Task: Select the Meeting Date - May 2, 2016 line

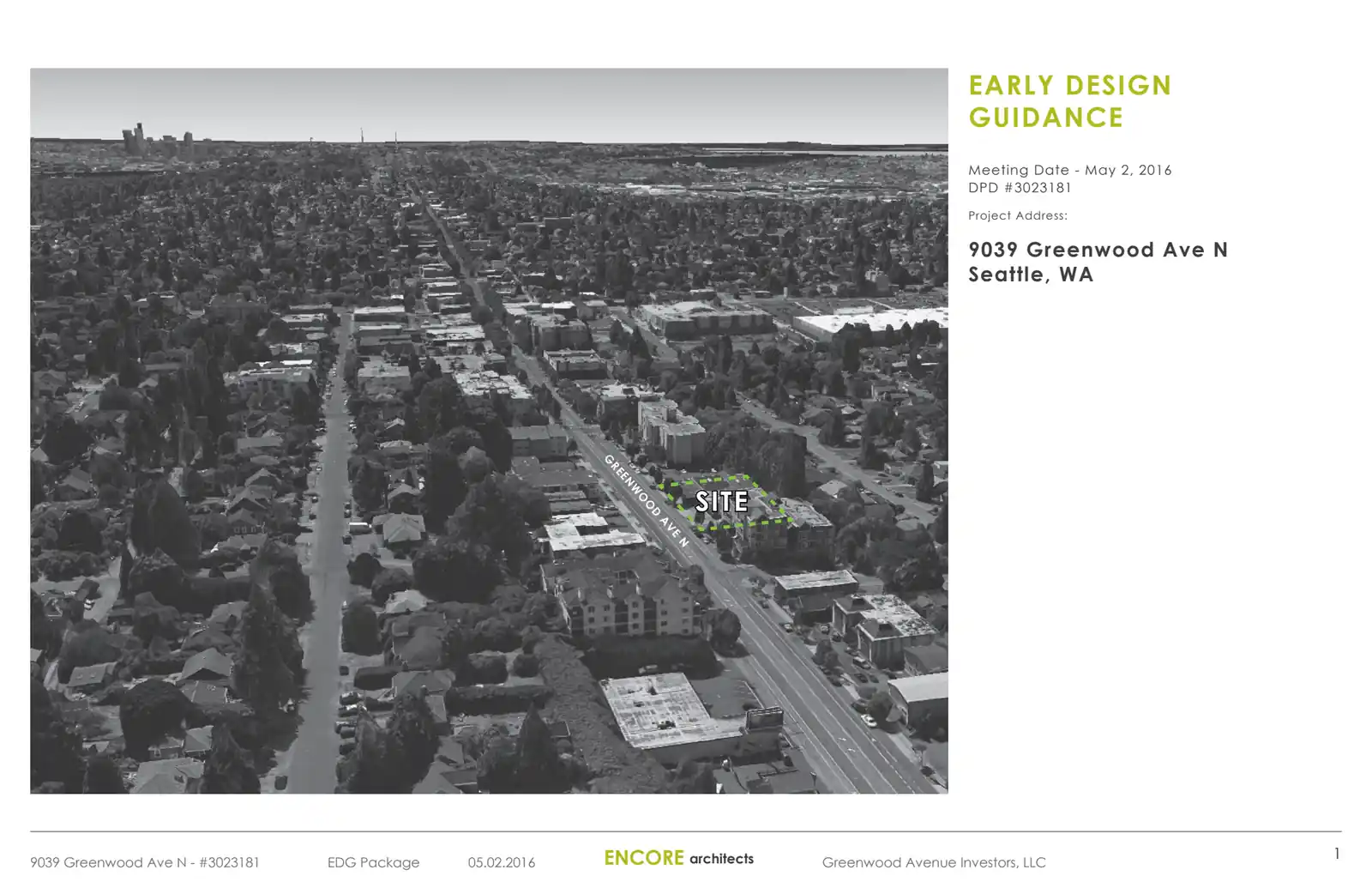Action: point(1069,170)
